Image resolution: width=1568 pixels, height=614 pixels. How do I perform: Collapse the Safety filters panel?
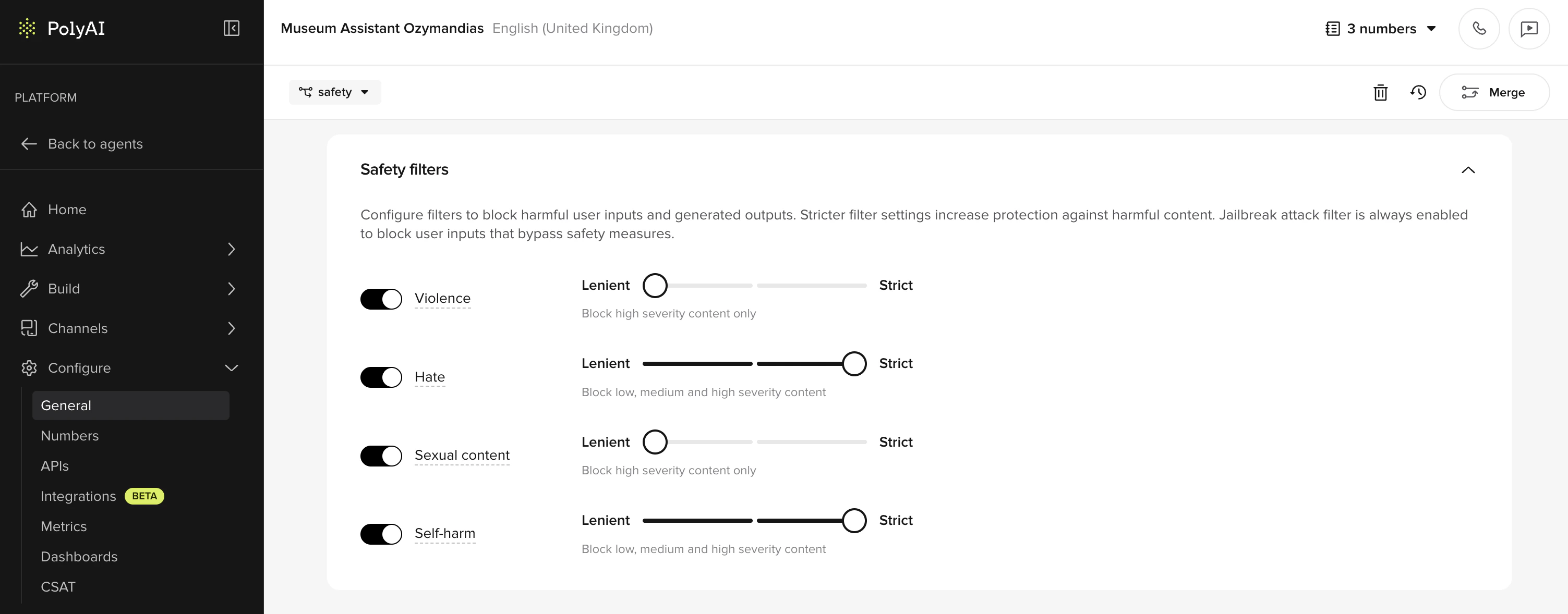(x=1469, y=170)
